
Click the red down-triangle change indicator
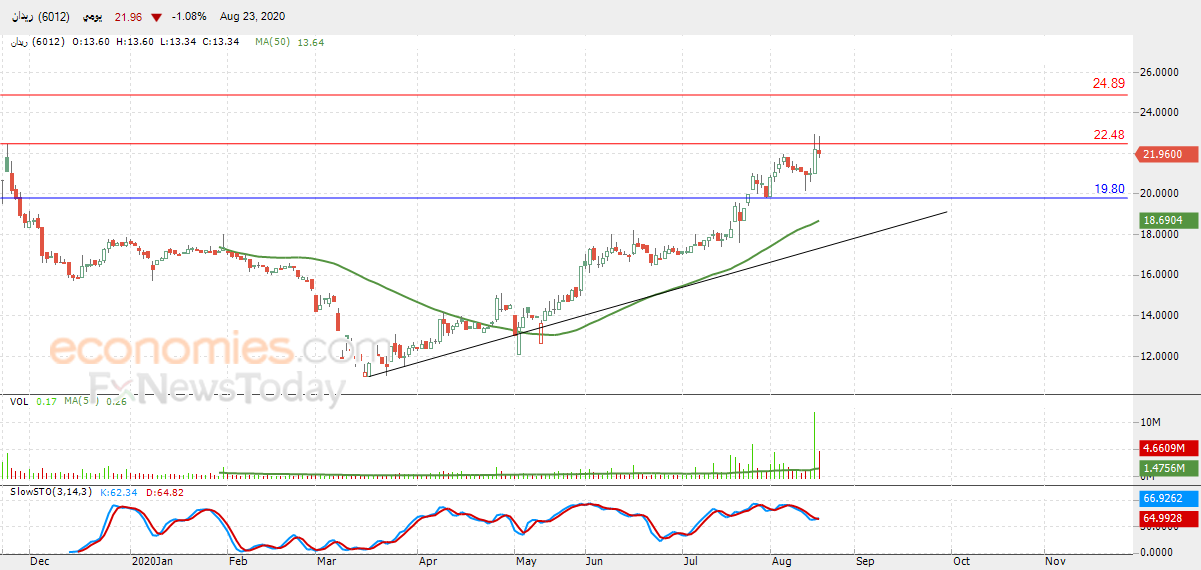click(x=156, y=18)
